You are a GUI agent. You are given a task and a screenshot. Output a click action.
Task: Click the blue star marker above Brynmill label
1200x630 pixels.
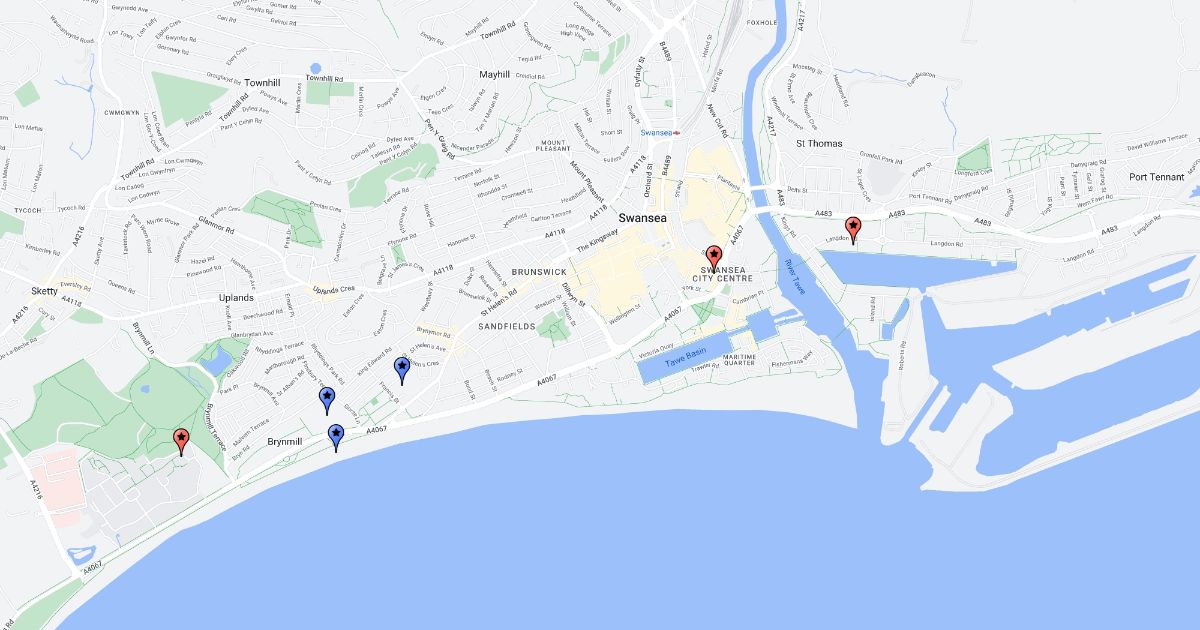326,400
